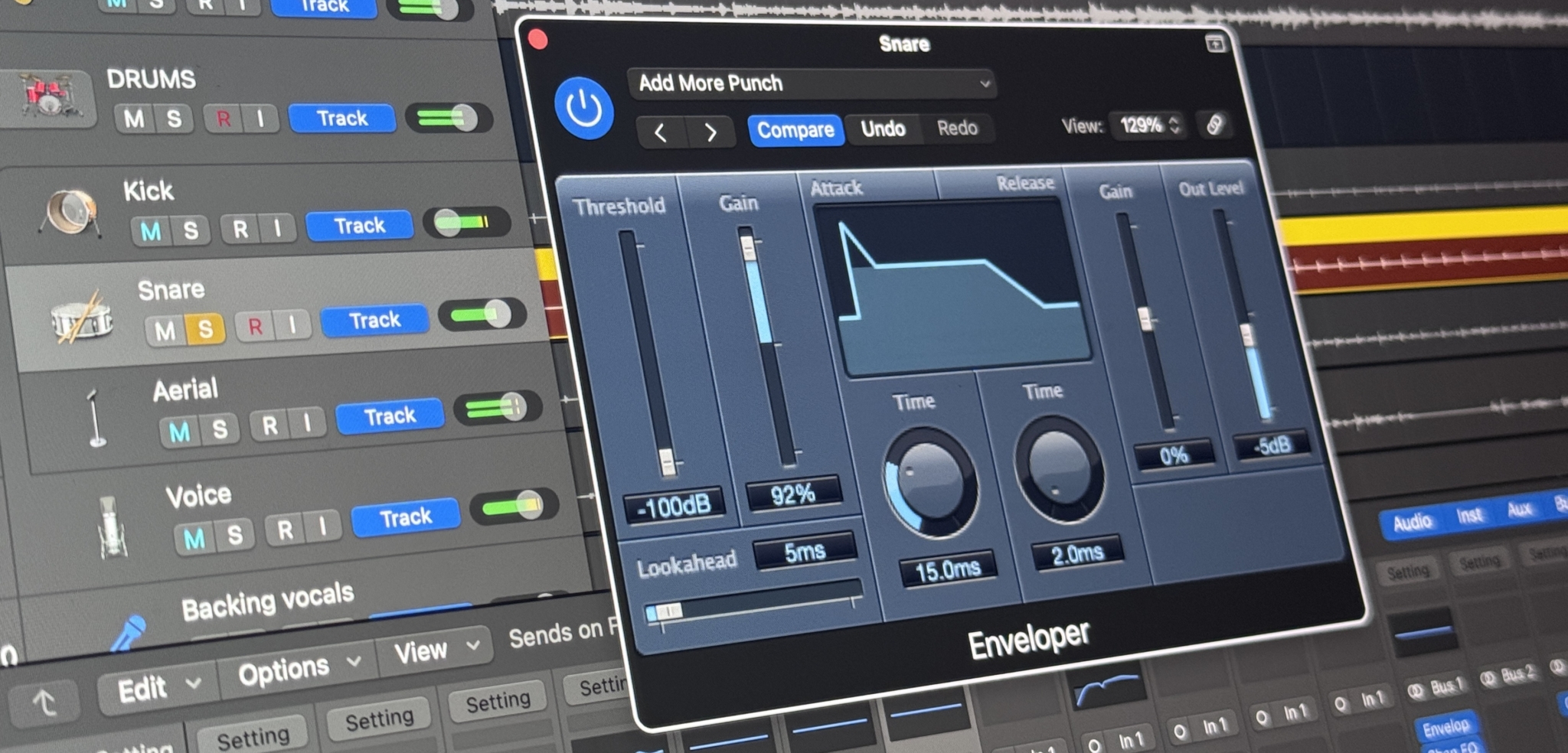Viewport: 1568px width, 753px height.
Task: Click the -5dB Out Level value field
Action: pyautogui.click(x=1272, y=445)
